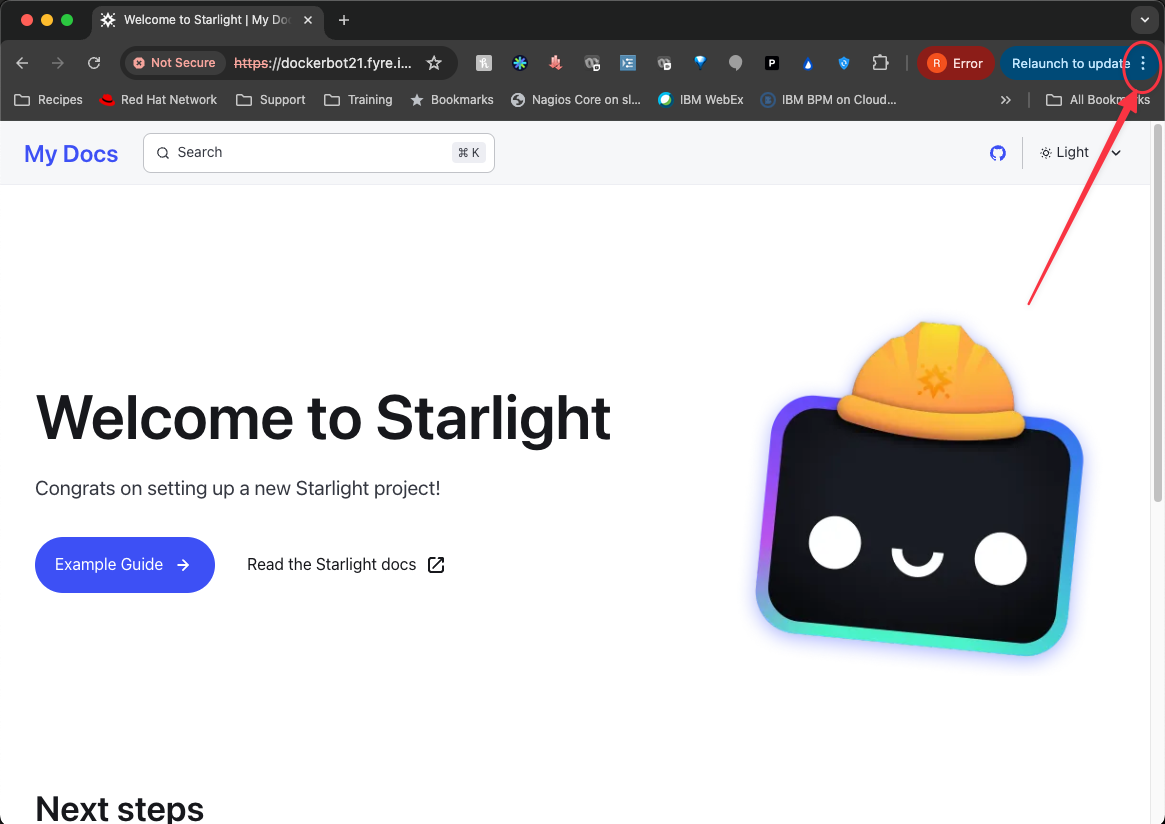Open the Extensions puzzle icon
Screen dimensions: 1165x824
[x=880, y=63]
